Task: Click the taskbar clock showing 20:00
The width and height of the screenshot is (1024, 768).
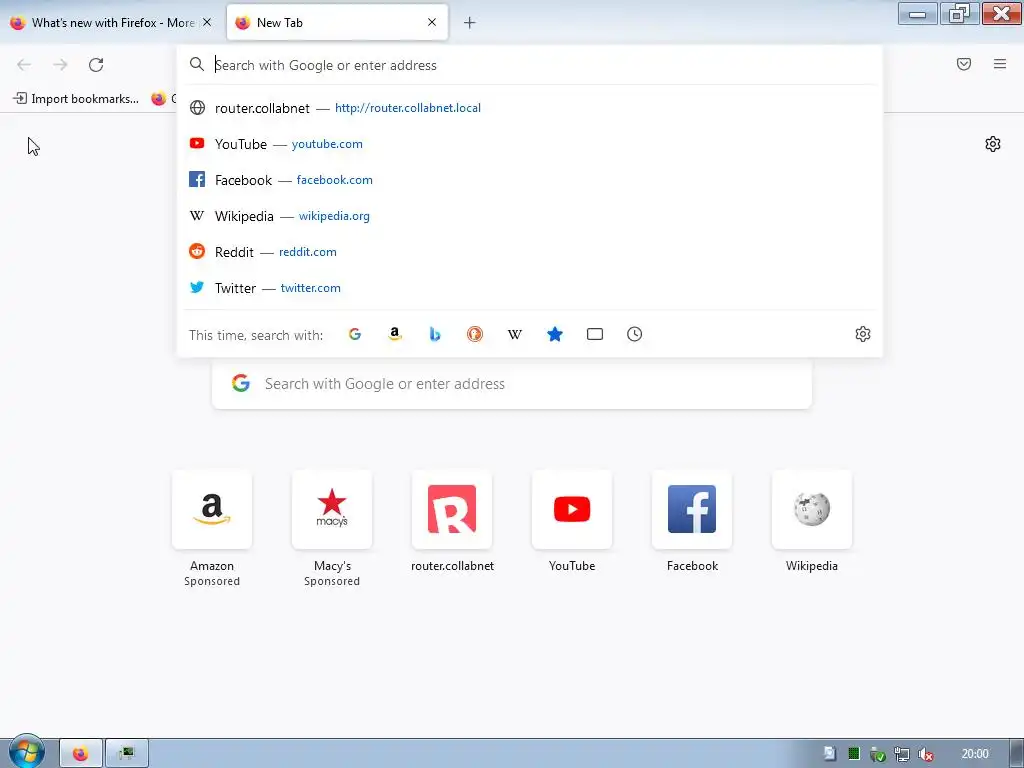Action: (x=975, y=754)
